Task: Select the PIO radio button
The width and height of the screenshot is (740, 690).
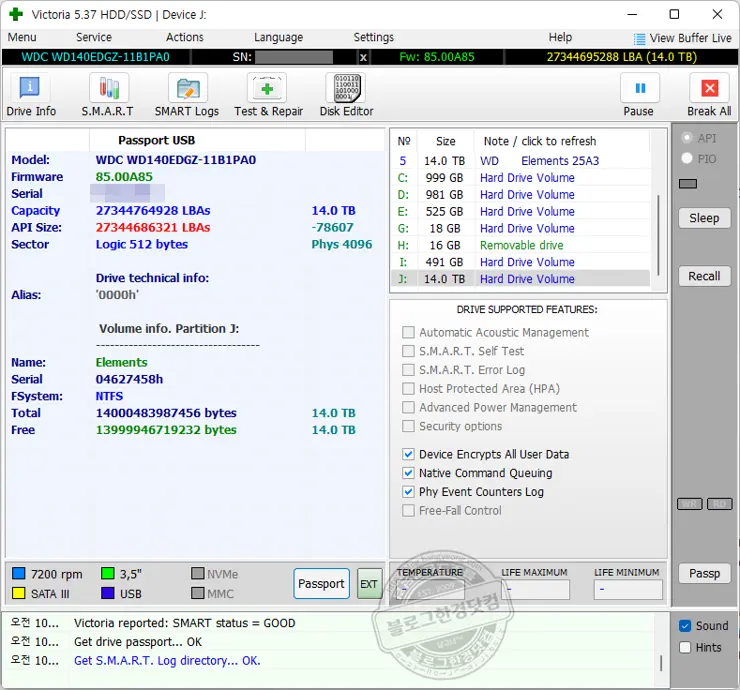Action: pos(686,158)
